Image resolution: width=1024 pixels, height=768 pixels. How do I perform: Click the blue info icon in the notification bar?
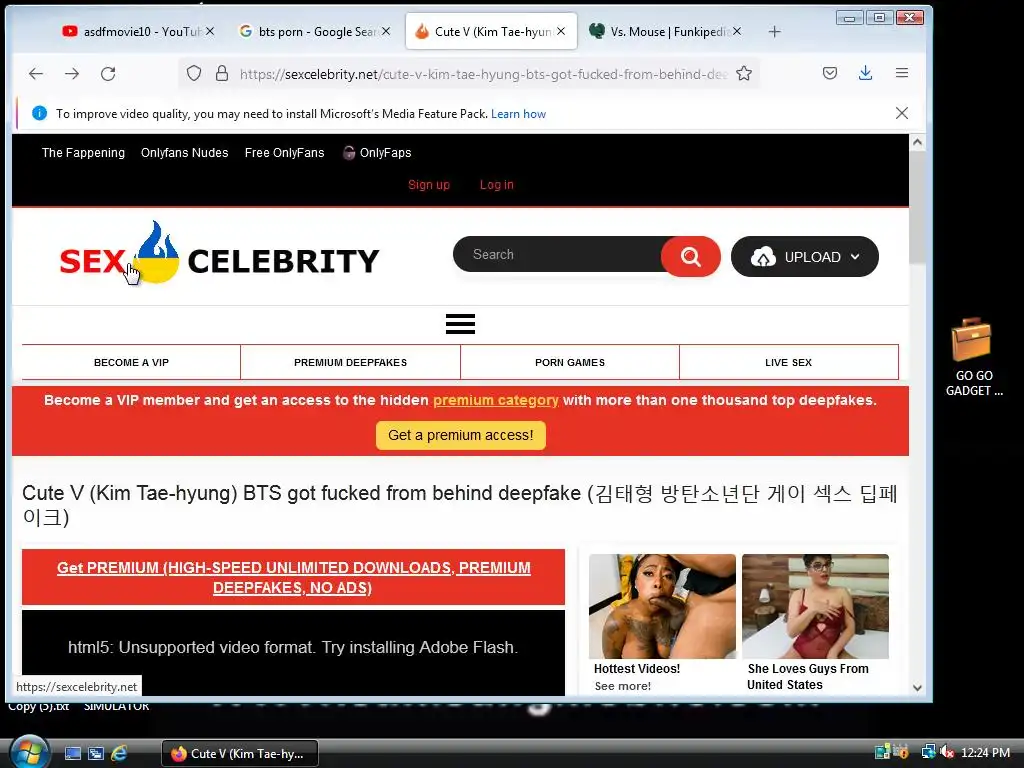39,113
